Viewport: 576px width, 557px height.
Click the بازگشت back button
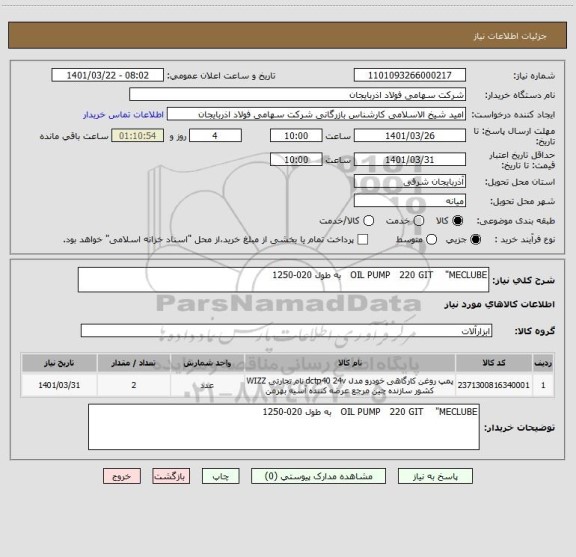[x=171, y=476]
